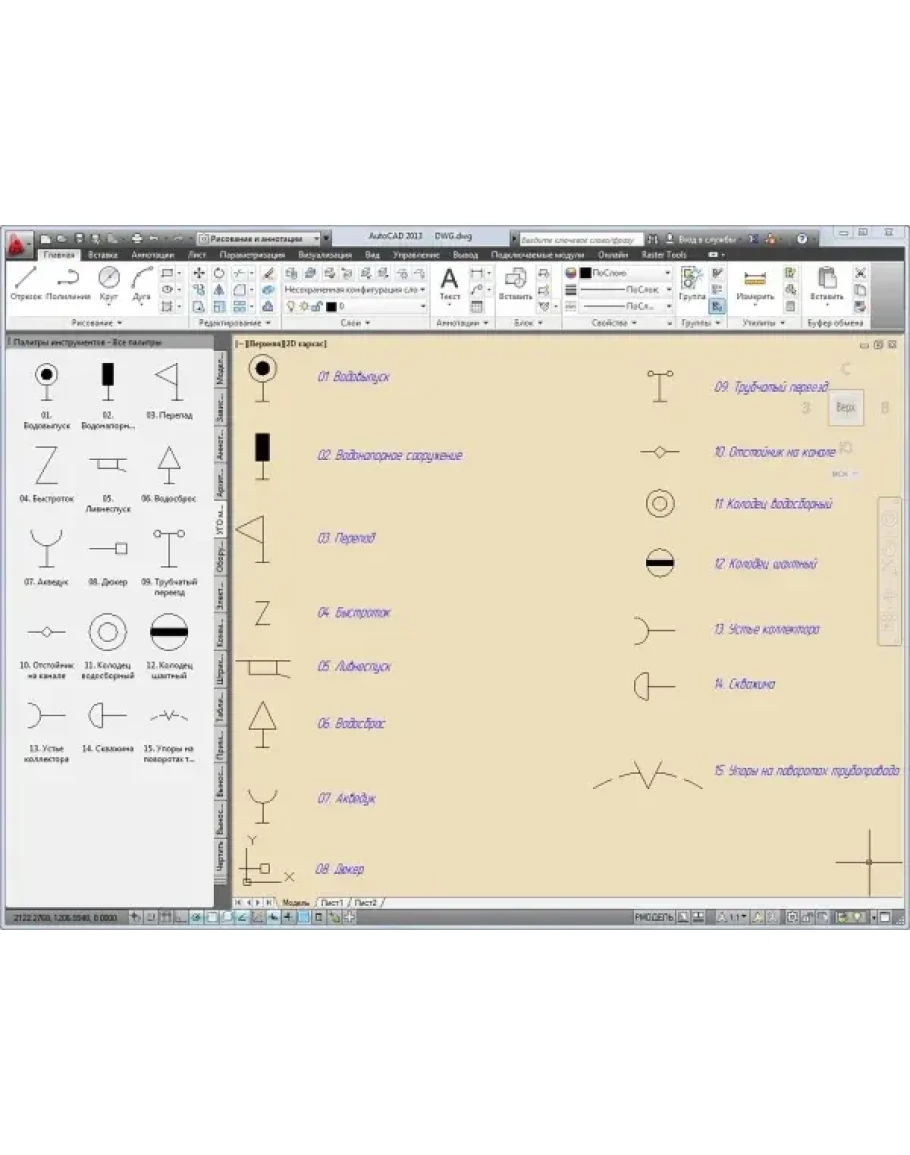Select the Отрезок line tool
This screenshot has width=910, height=1155.
(x=26, y=282)
